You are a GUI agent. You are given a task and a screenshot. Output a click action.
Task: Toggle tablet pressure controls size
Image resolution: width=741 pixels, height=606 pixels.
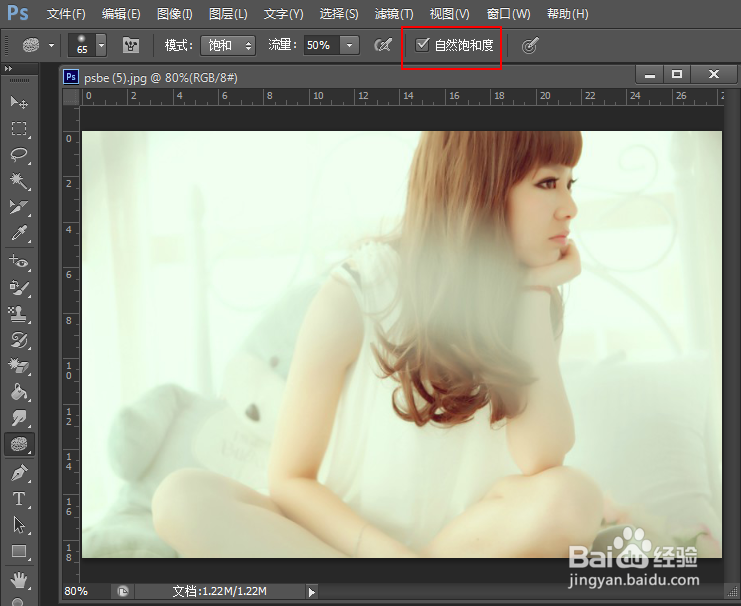click(530, 45)
